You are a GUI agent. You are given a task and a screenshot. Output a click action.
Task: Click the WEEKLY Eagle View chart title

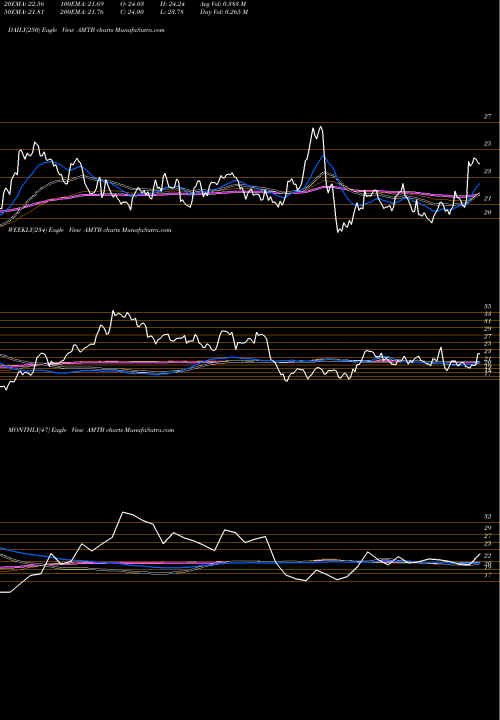[90, 230]
